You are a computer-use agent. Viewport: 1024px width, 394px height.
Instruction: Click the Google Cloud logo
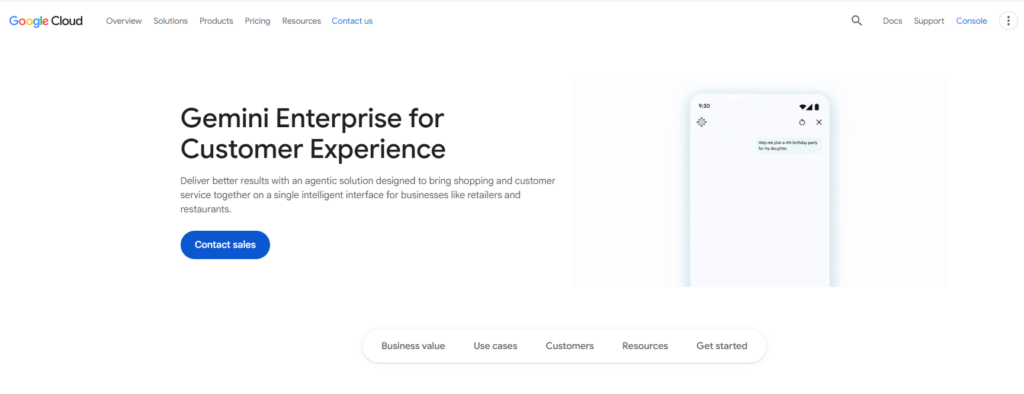pyautogui.click(x=46, y=21)
